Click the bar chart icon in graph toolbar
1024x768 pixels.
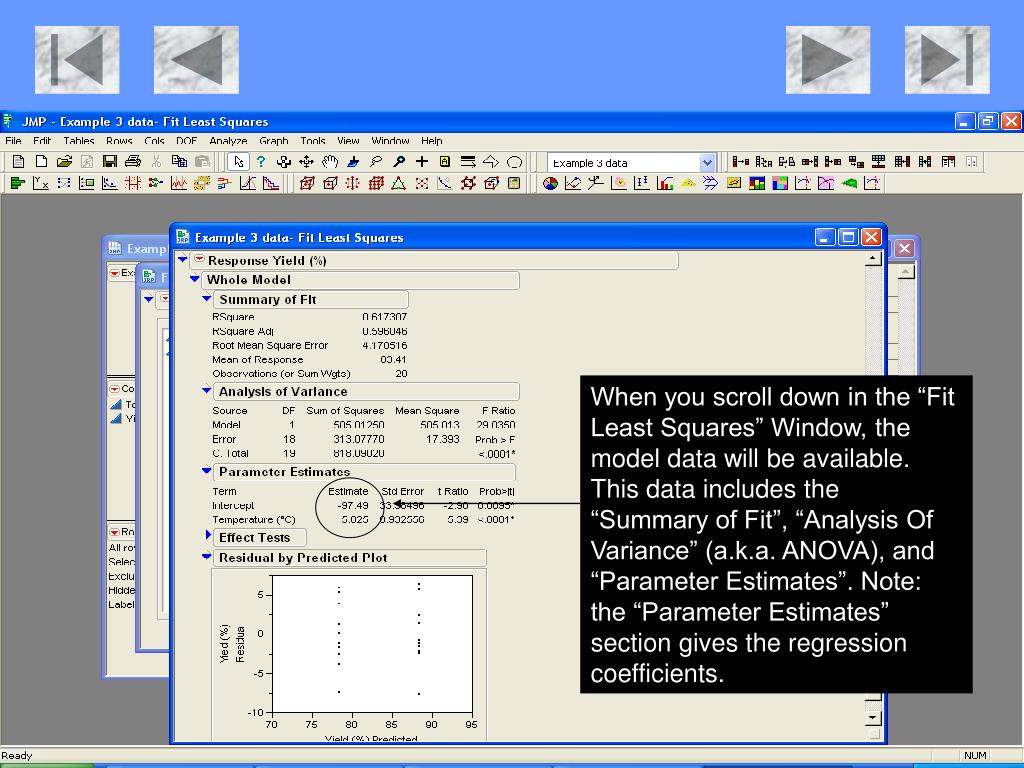pos(665,184)
